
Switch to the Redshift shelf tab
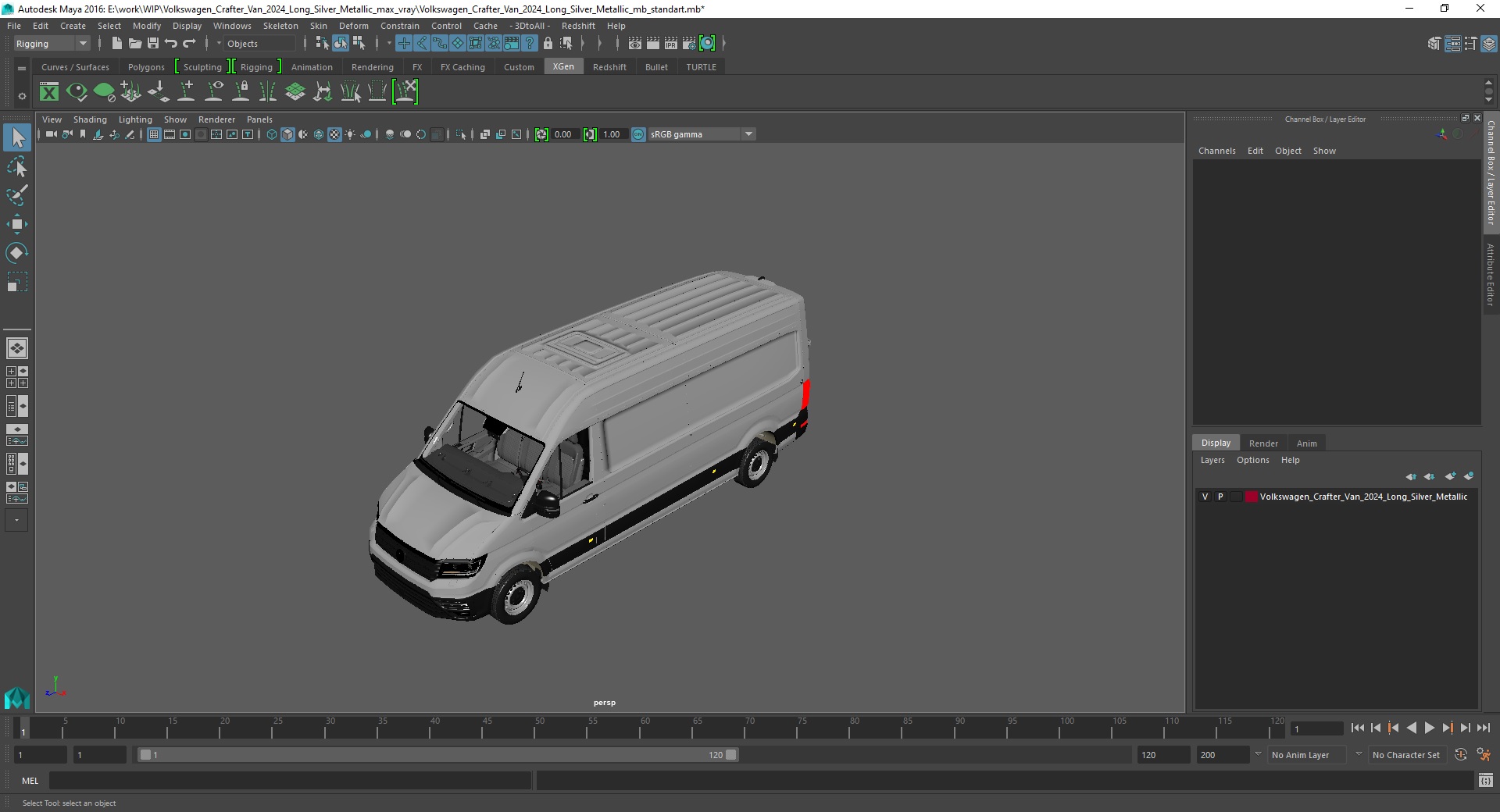click(x=609, y=67)
